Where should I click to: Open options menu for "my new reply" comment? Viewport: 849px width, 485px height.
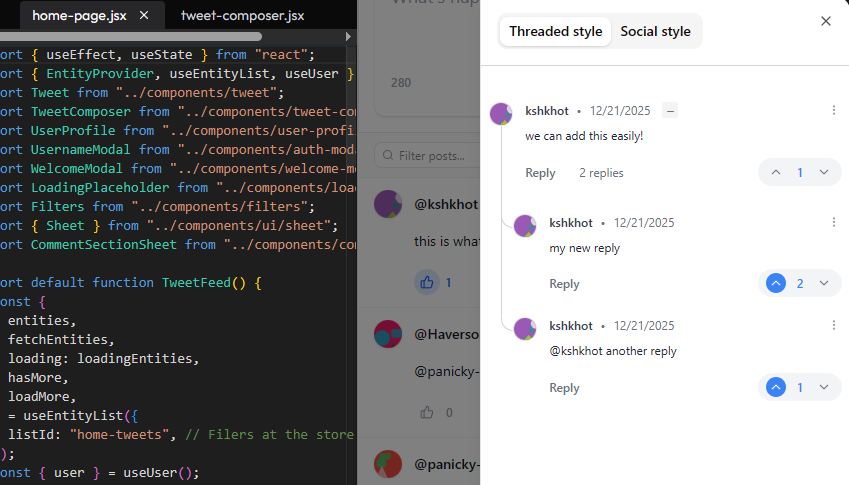click(x=833, y=222)
